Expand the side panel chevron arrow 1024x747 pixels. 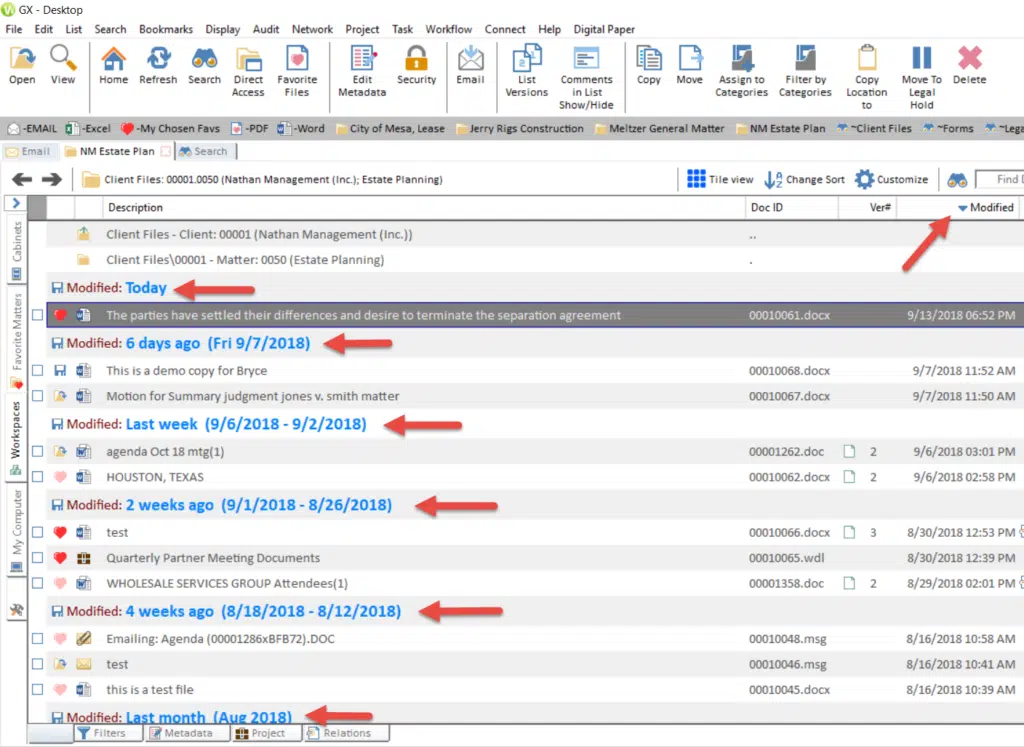pyautogui.click(x=16, y=203)
